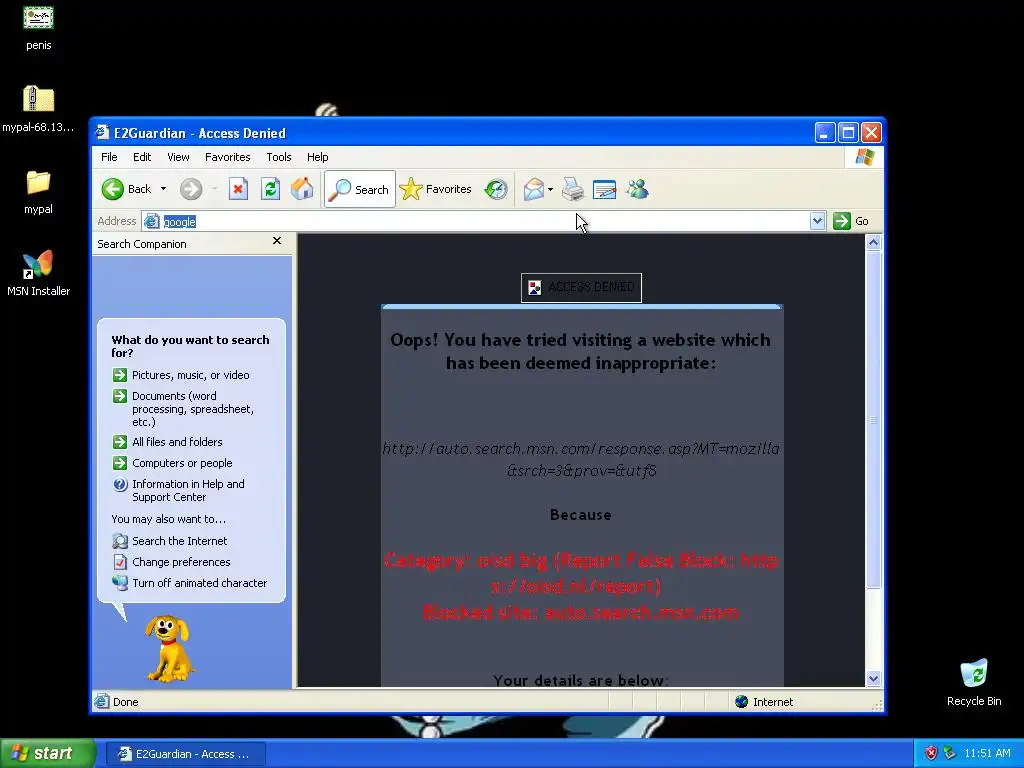The image size is (1024, 768).
Task: Click the page icon in the address bar
Action: tap(152, 221)
